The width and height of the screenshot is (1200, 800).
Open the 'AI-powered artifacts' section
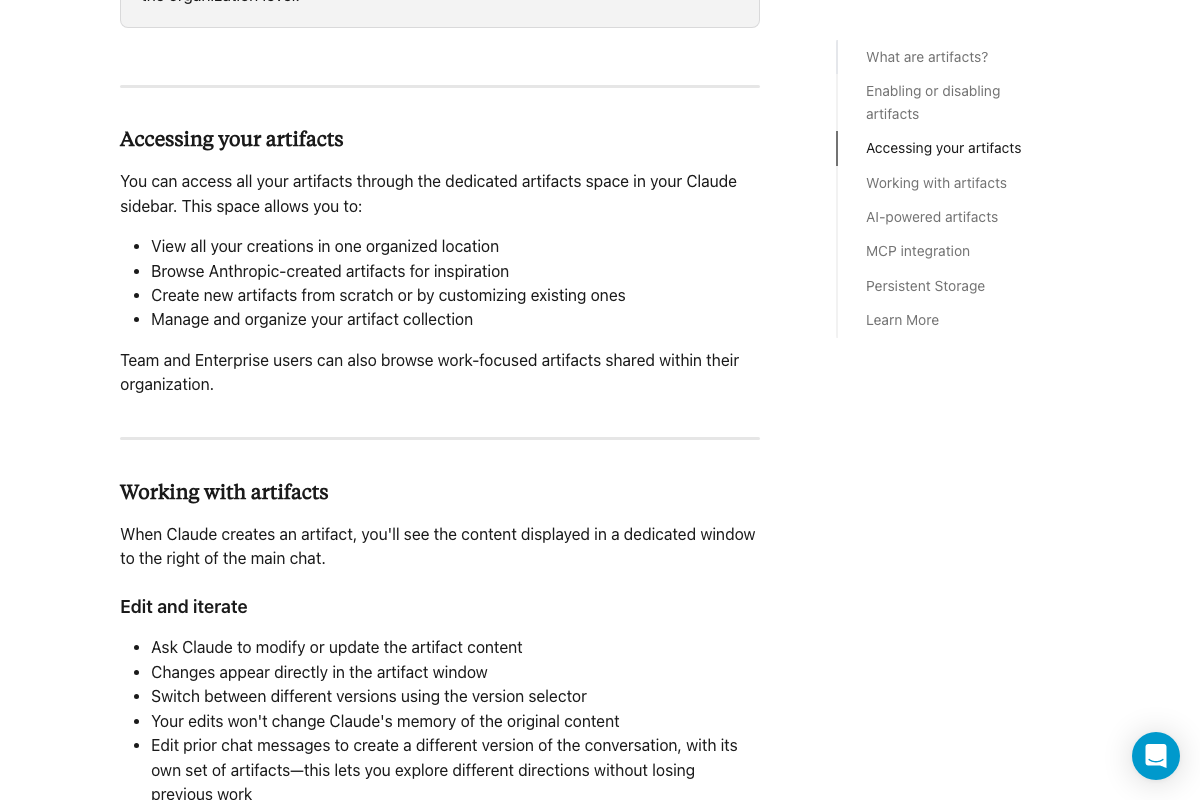tap(932, 217)
